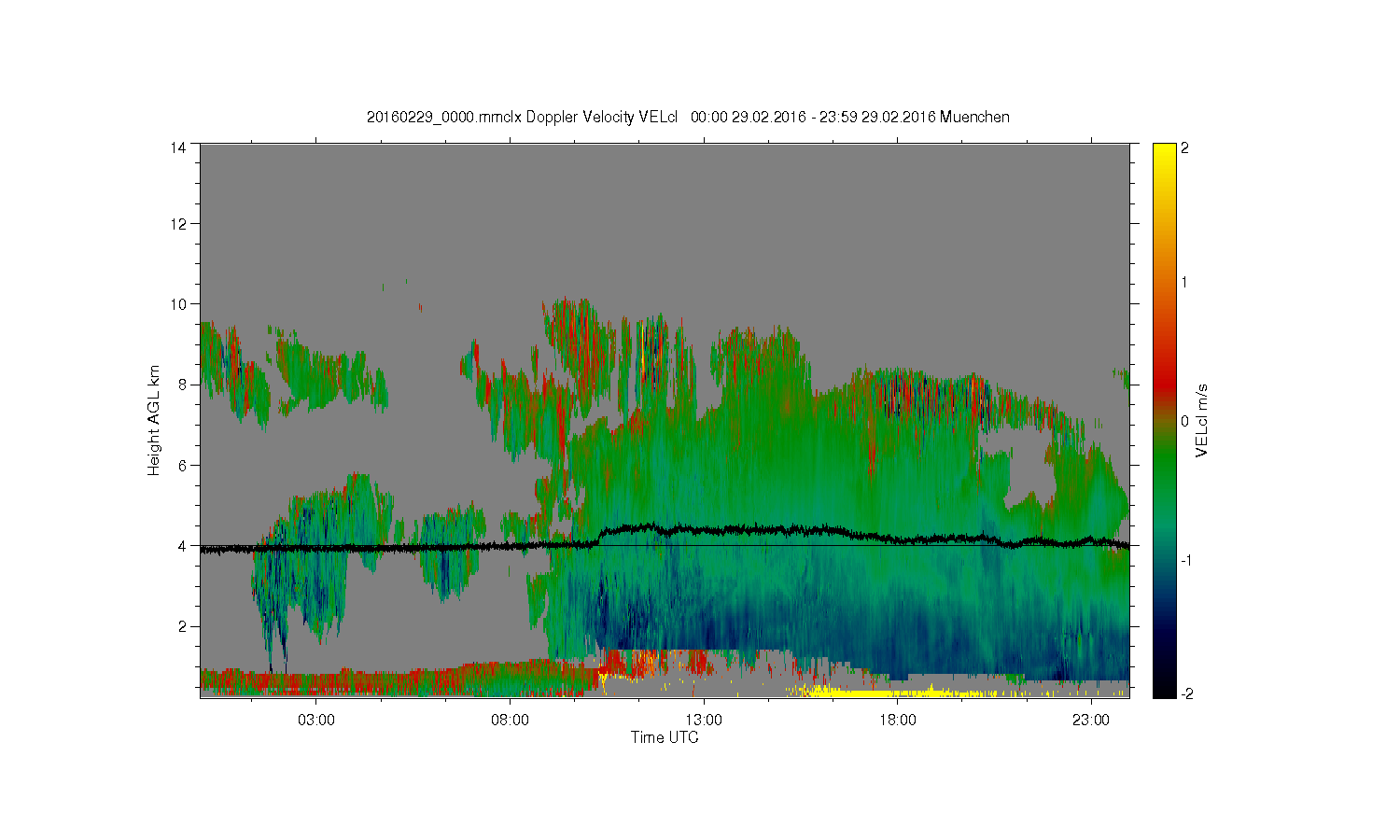The height and width of the screenshot is (840, 1400).
Task: Click the plot title text
Action: click(x=688, y=117)
